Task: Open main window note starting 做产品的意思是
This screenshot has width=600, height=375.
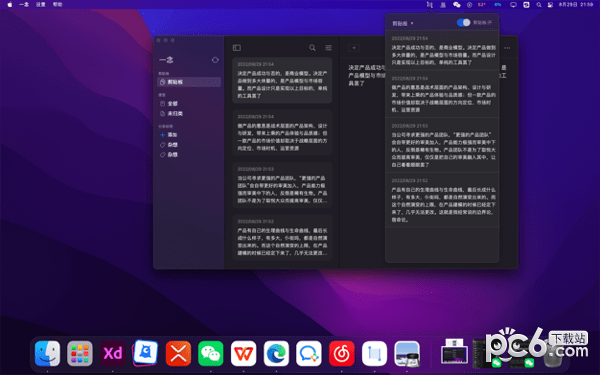Action: pos(282,133)
